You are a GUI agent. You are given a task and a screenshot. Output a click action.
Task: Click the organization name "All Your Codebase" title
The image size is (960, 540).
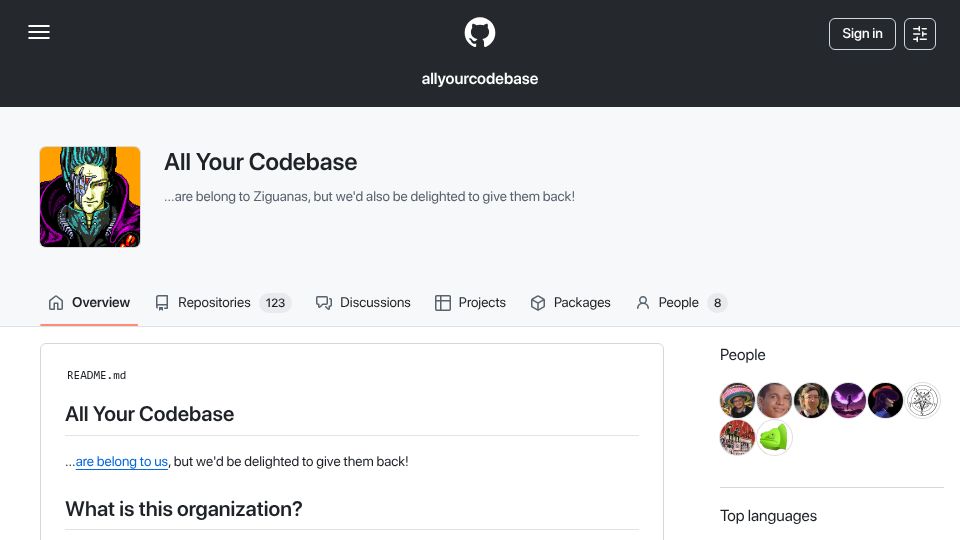(x=260, y=162)
